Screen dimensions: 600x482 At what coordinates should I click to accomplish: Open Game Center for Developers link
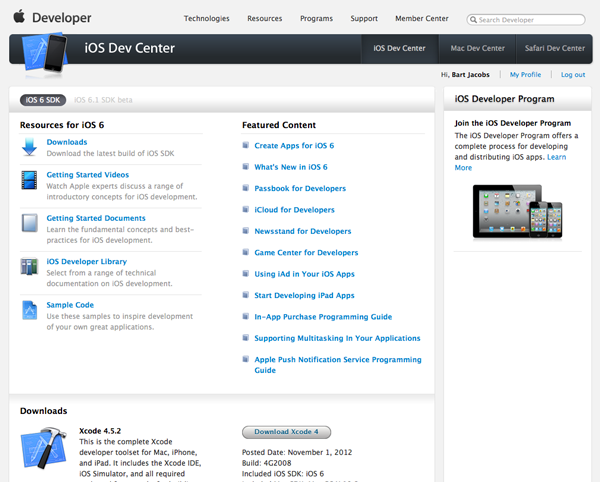(306, 252)
